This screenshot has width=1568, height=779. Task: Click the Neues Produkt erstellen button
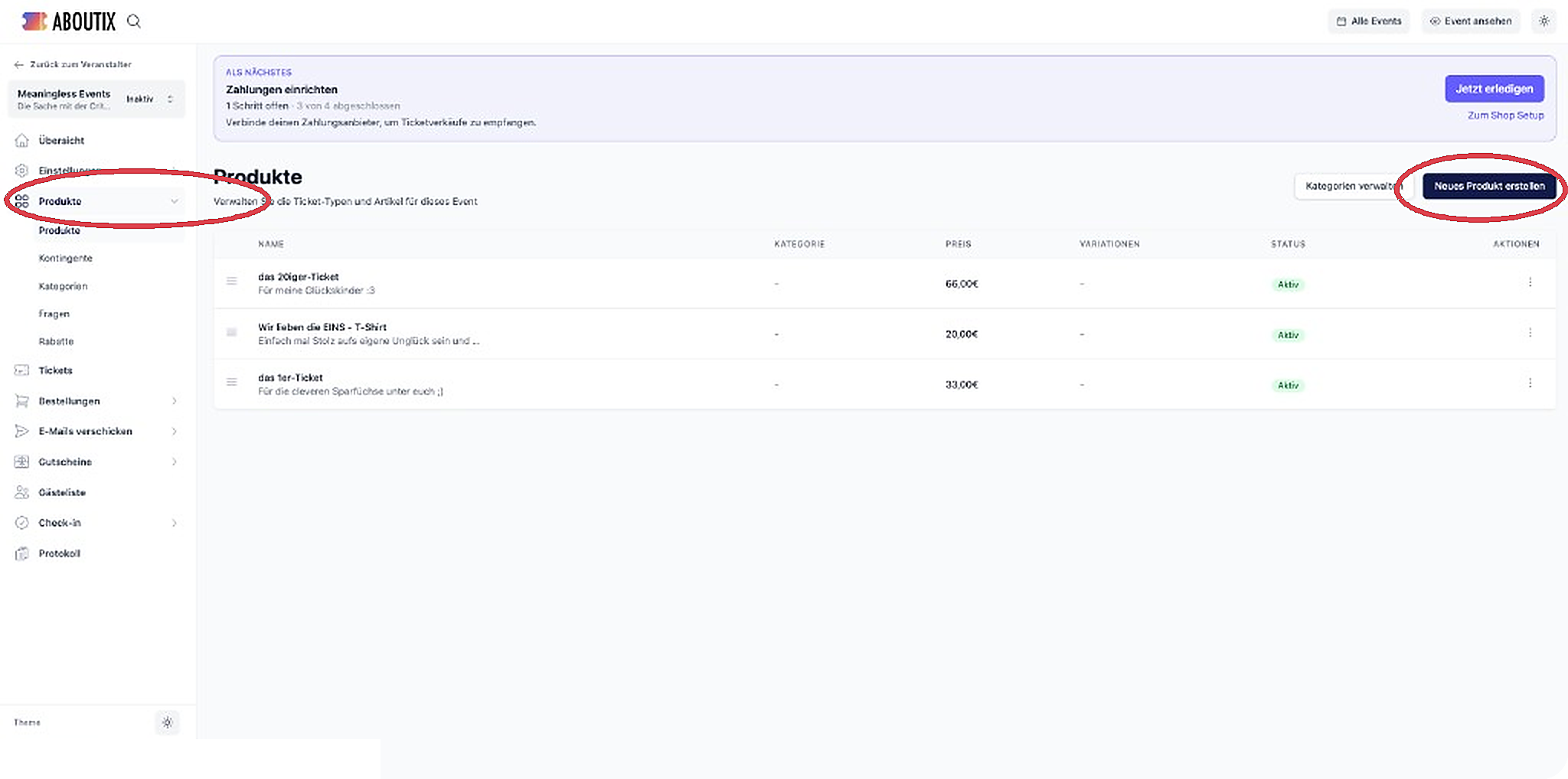click(1489, 186)
